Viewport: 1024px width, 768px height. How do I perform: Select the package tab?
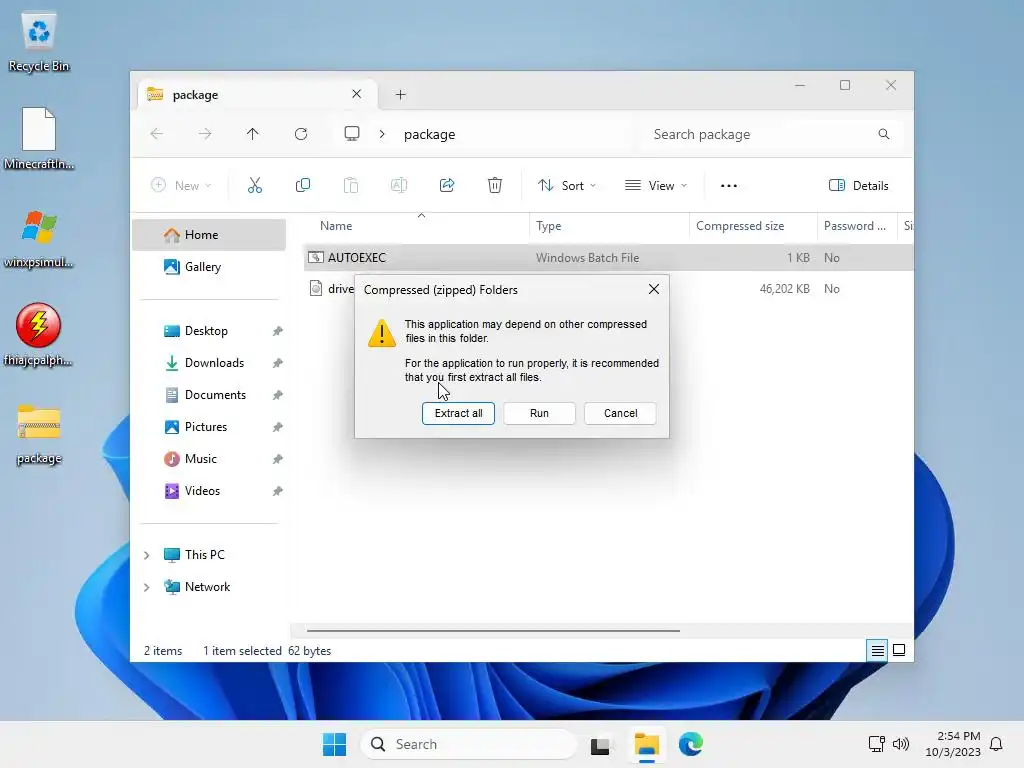click(257, 95)
